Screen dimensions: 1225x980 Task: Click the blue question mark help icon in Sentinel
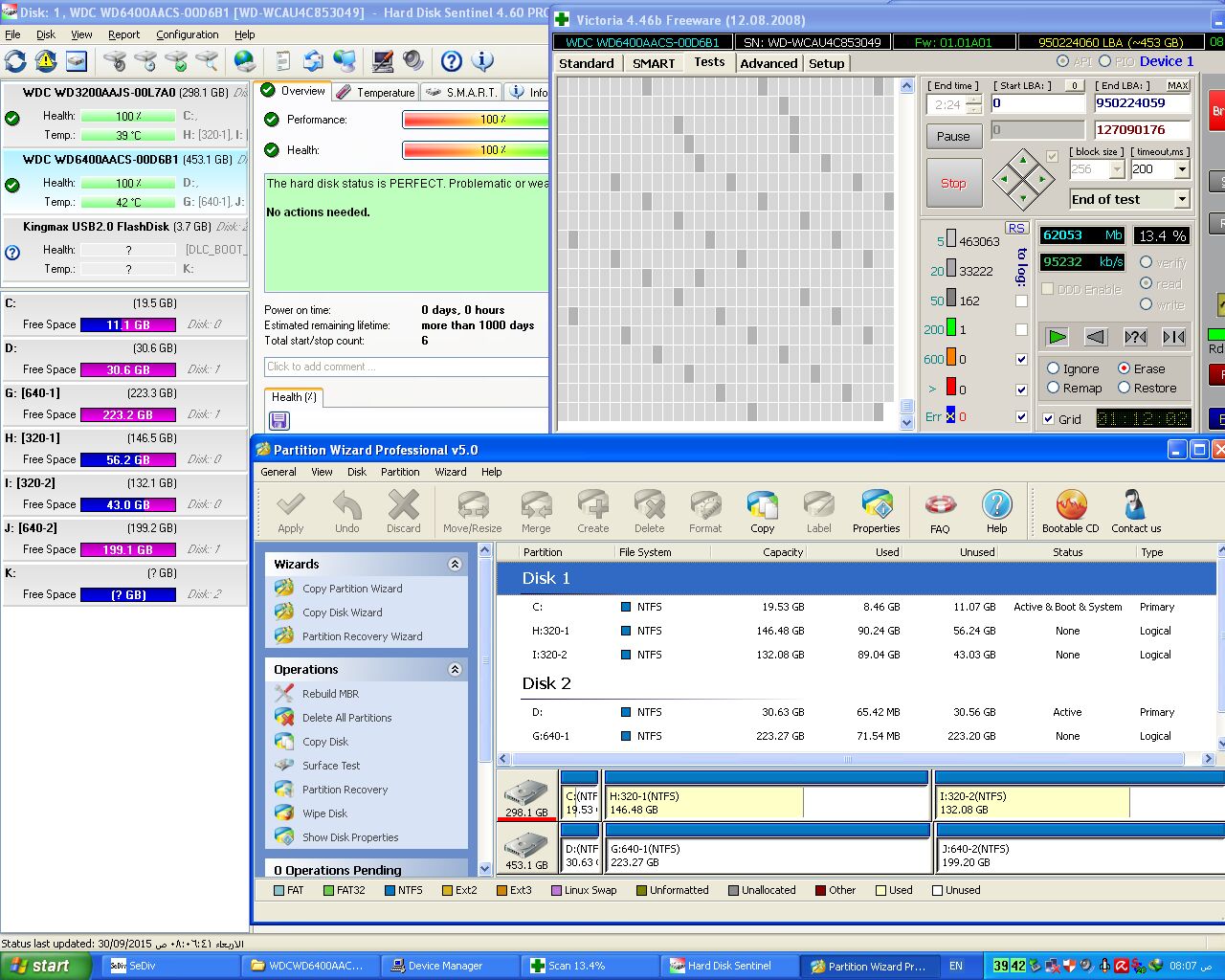pyautogui.click(x=452, y=61)
